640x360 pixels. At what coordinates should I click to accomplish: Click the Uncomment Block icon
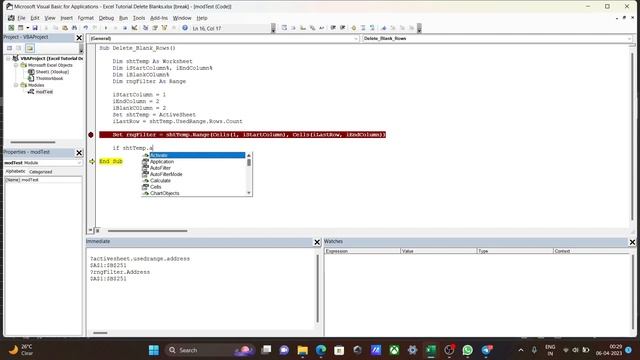[x=372, y=28]
